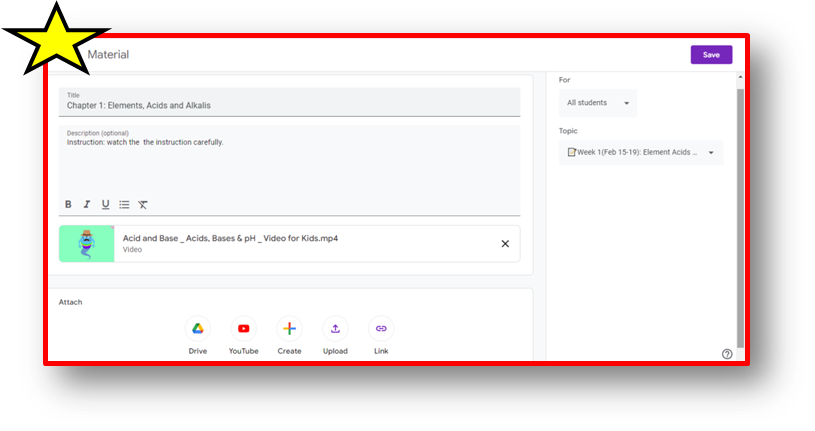Open the Acid and Base video thumbnail
Screen dimensions: 815x431
click(x=87, y=244)
